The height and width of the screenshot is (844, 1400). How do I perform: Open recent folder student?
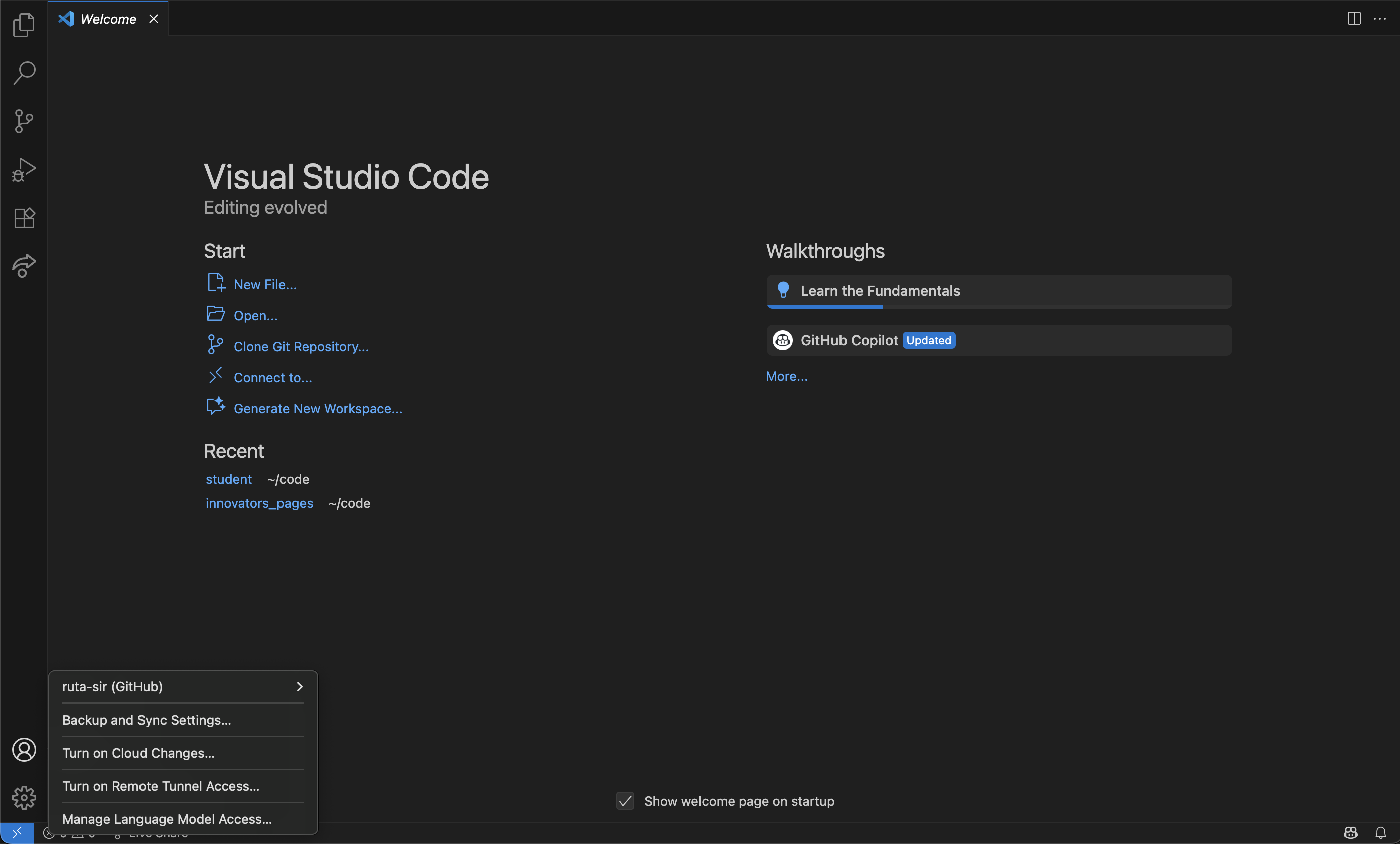(228, 479)
